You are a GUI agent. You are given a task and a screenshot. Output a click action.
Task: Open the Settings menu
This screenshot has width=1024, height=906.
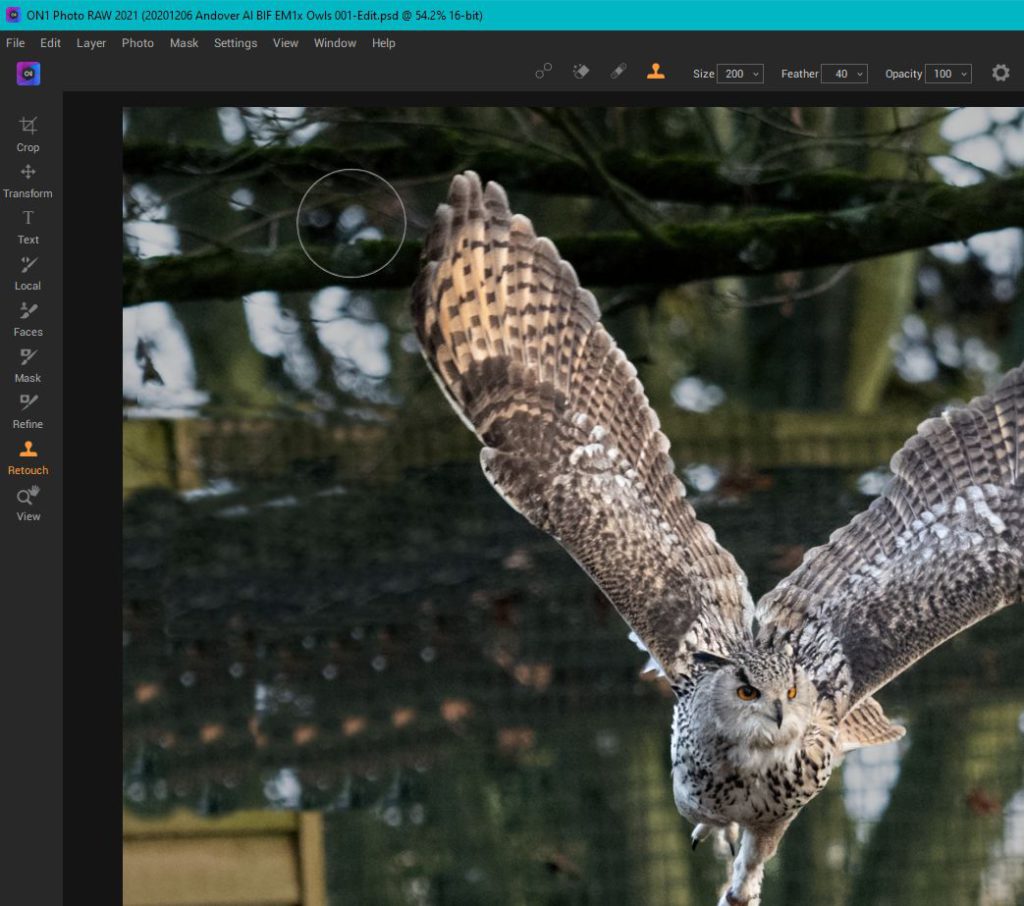tap(235, 43)
